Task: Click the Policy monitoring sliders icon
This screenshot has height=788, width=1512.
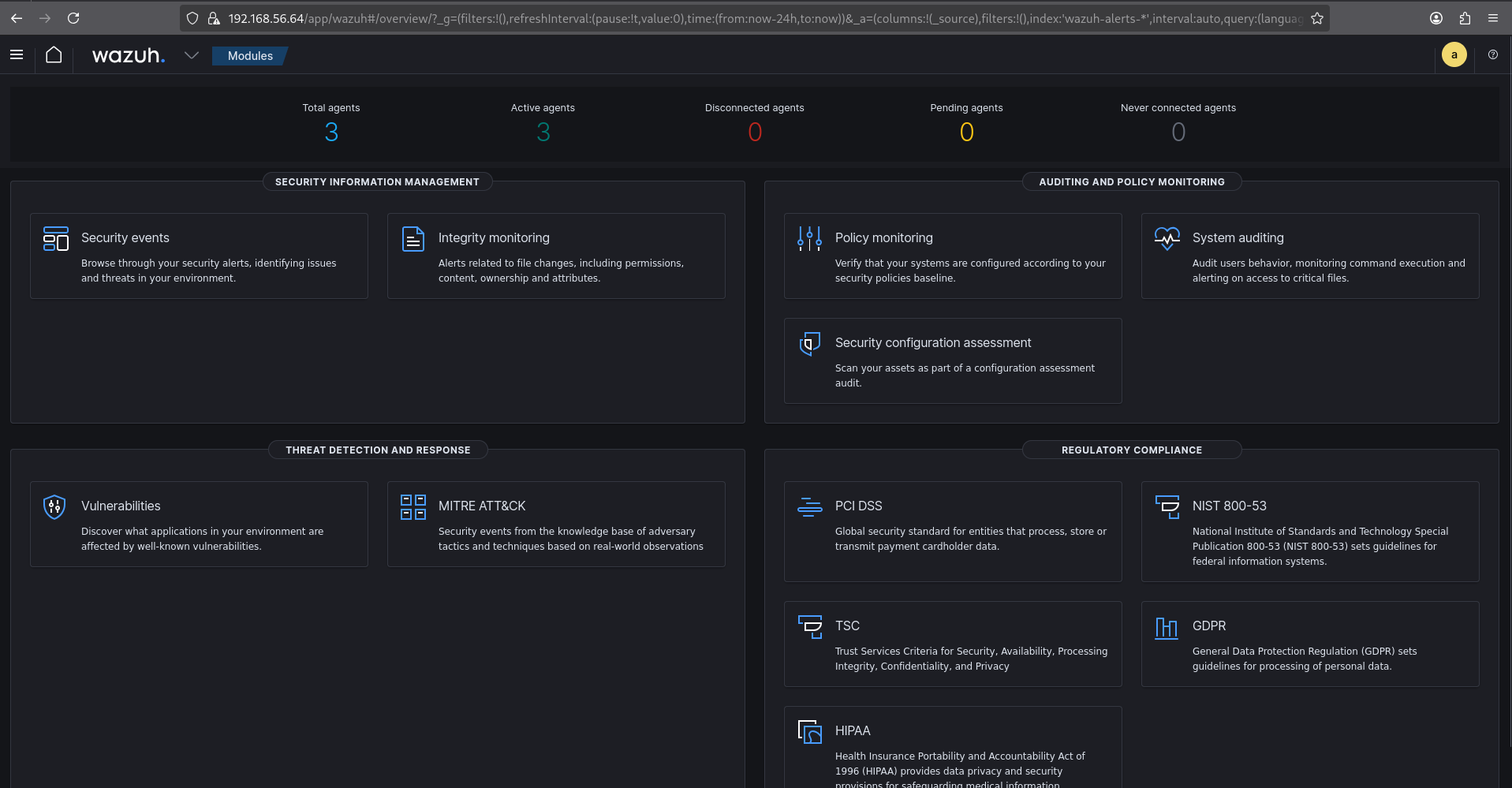Action: 809,238
